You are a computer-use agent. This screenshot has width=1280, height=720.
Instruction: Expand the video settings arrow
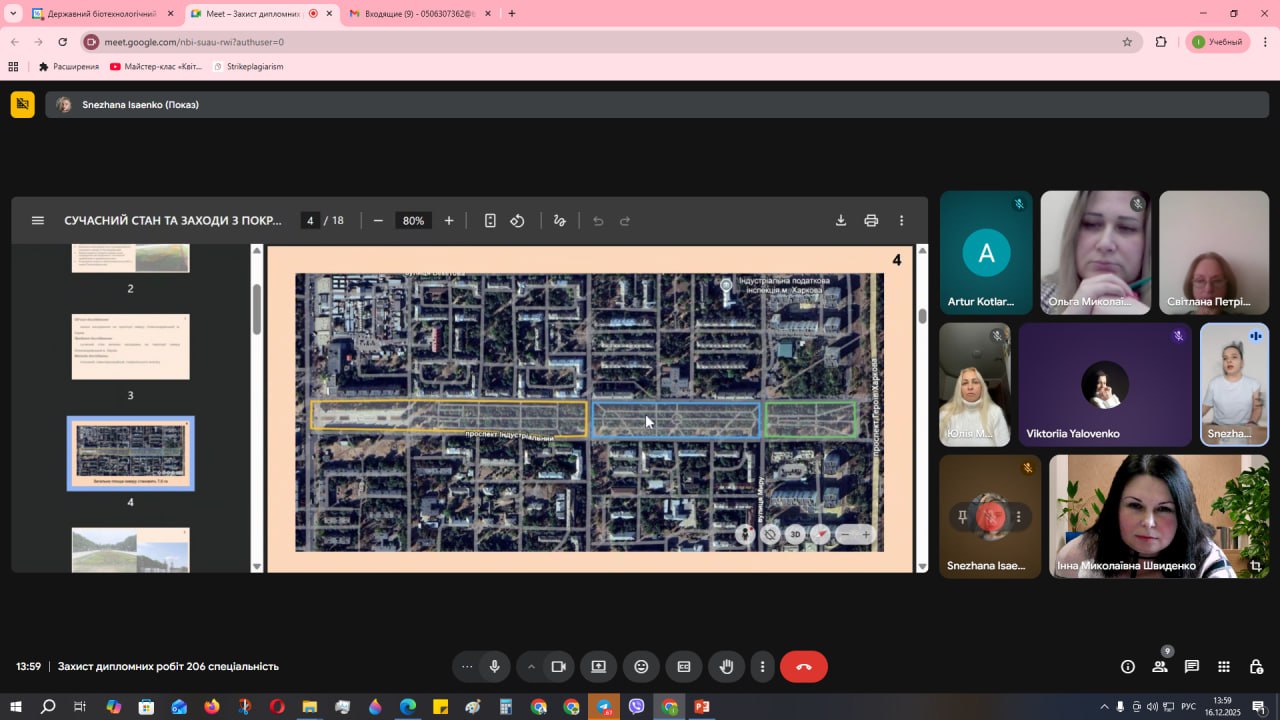click(531, 667)
